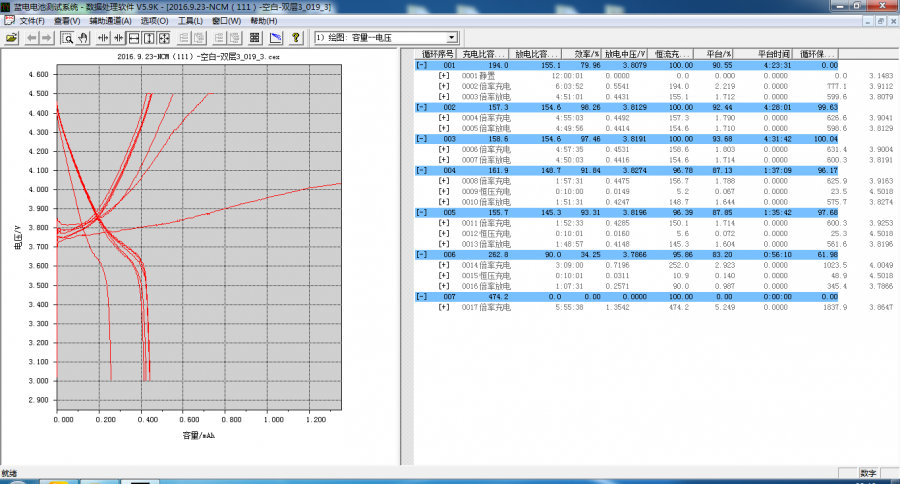Click the fit-height toolbar icon
This screenshot has height=484, width=900.
pyautogui.click(x=149, y=38)
